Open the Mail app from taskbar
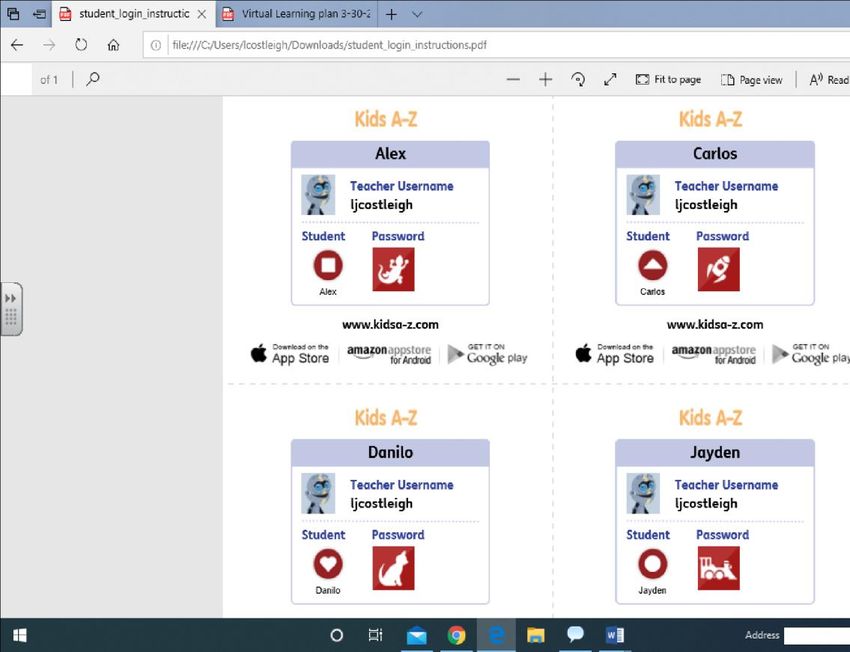This screenshot has width=850, height=652. 416,635
